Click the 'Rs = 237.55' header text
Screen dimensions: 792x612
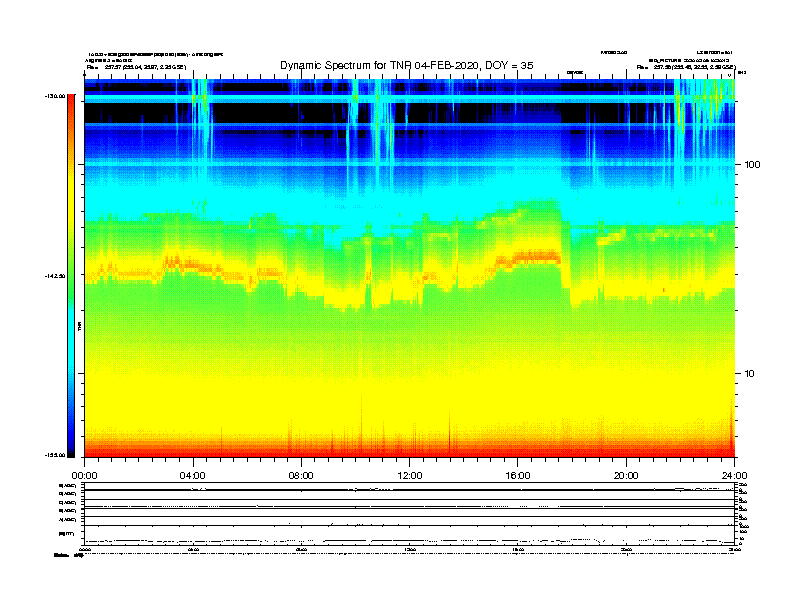[x=686, y=67]
